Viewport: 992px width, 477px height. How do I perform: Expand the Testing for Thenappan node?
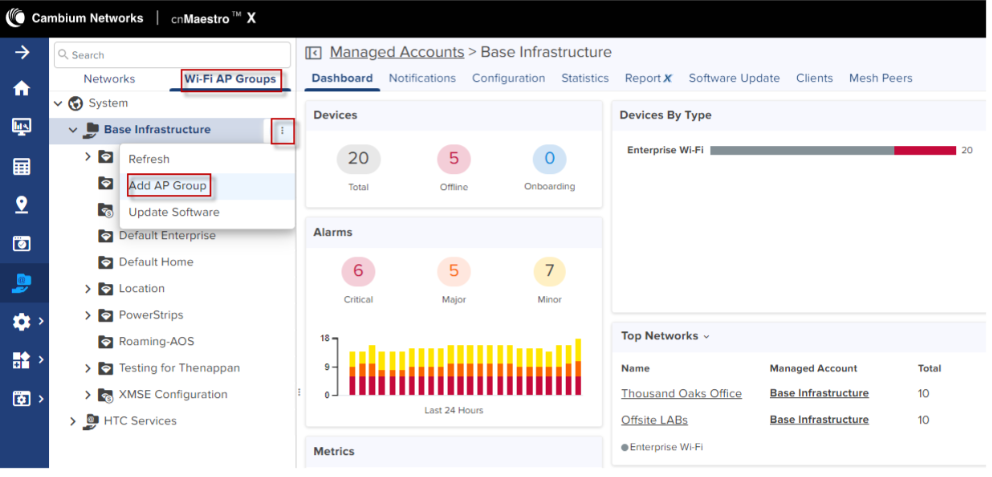point(88,368)
